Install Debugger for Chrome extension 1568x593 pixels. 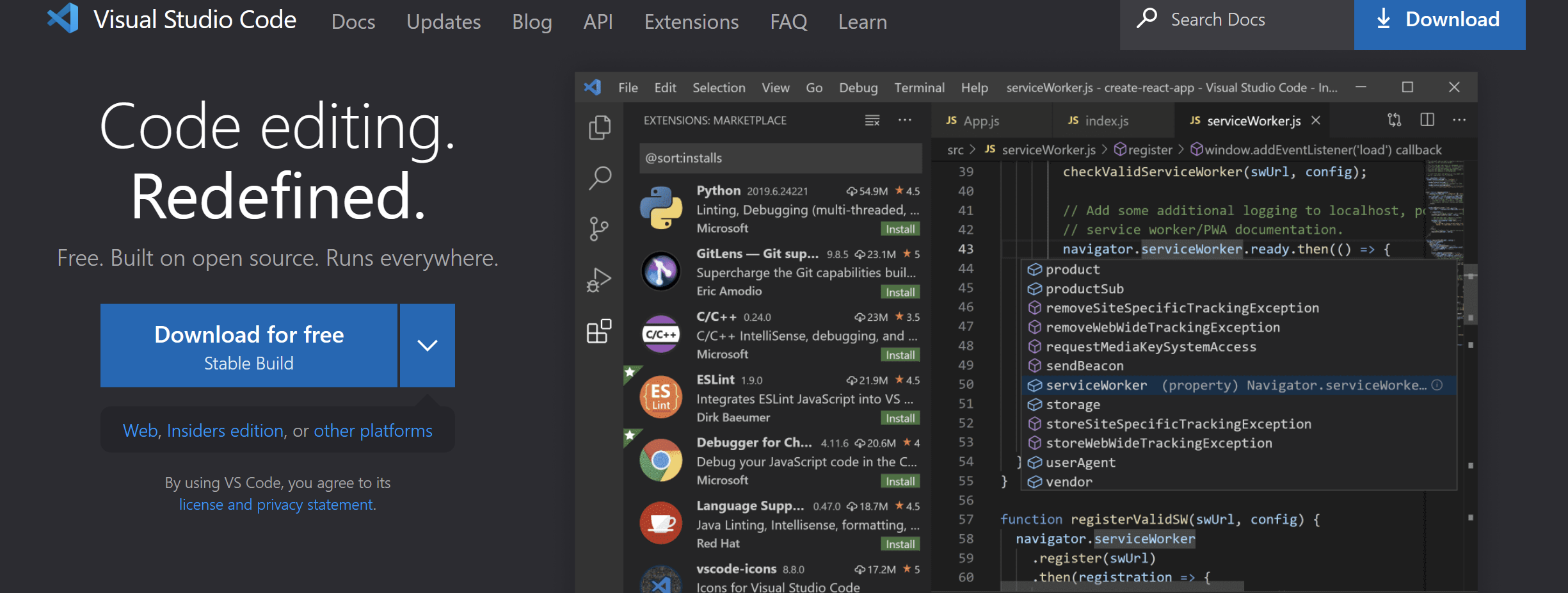click(x=900, y=481)
